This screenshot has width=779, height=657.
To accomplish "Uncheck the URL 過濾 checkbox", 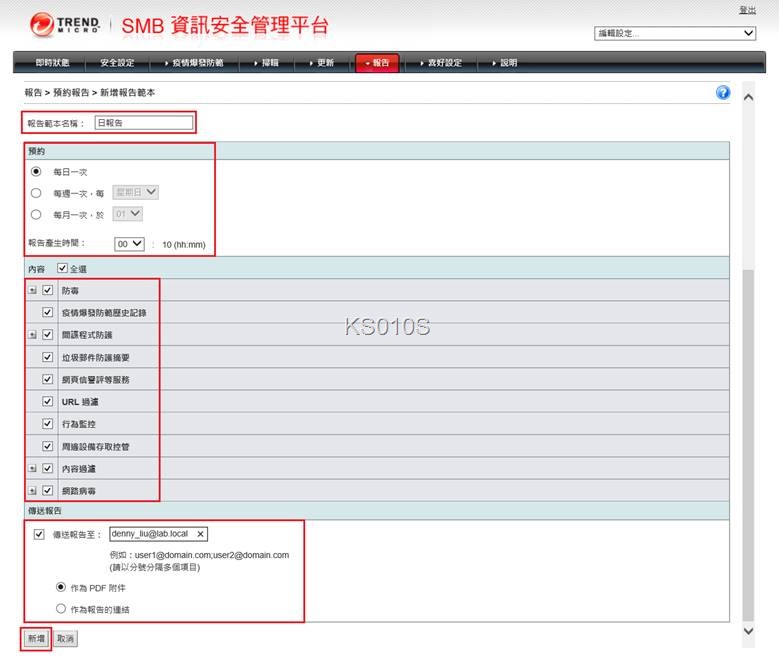I will [48, 402].
